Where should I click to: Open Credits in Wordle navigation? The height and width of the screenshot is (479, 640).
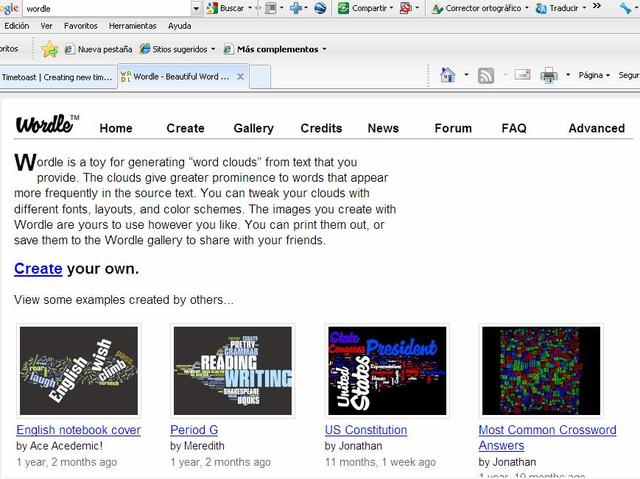pos(321,128)
